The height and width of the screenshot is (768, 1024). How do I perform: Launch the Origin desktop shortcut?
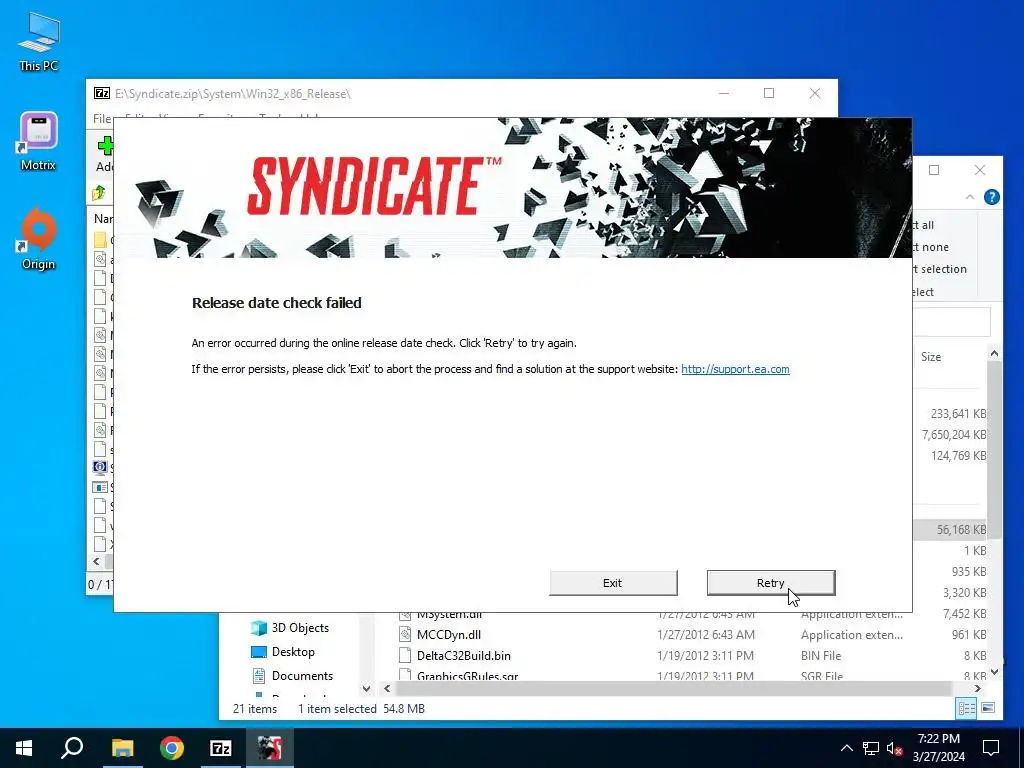39,239
